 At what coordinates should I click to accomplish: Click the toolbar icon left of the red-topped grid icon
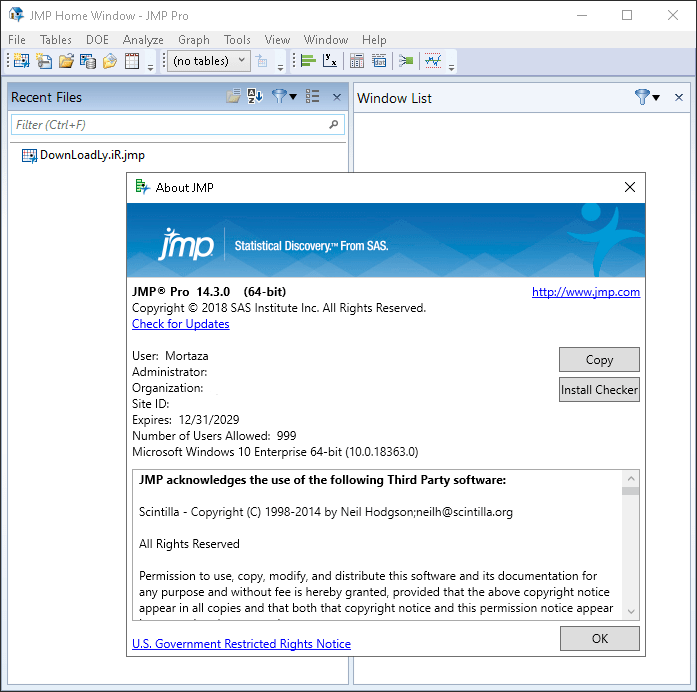click(109, 60)
